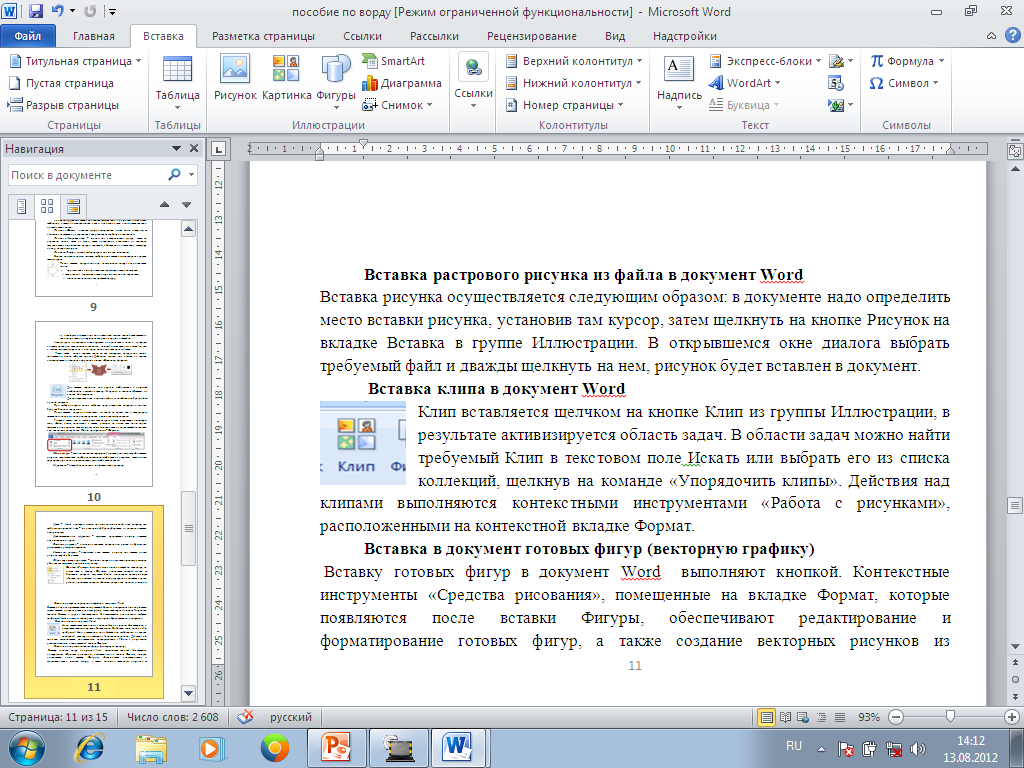Open the Нижний колонтитул footer dropdown

639,83
